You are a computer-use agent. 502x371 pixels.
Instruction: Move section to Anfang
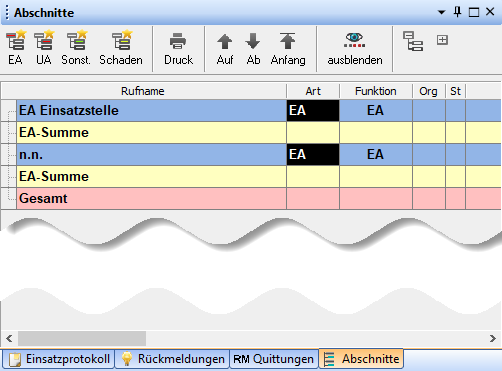(288, 48)
